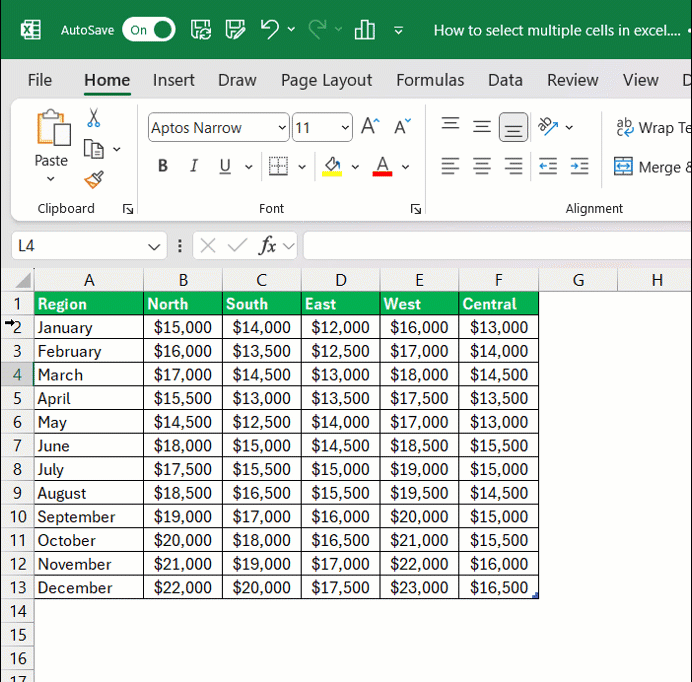Click the Wrap Text button
The width and height of the screenshot is (692, 682).
653,128
